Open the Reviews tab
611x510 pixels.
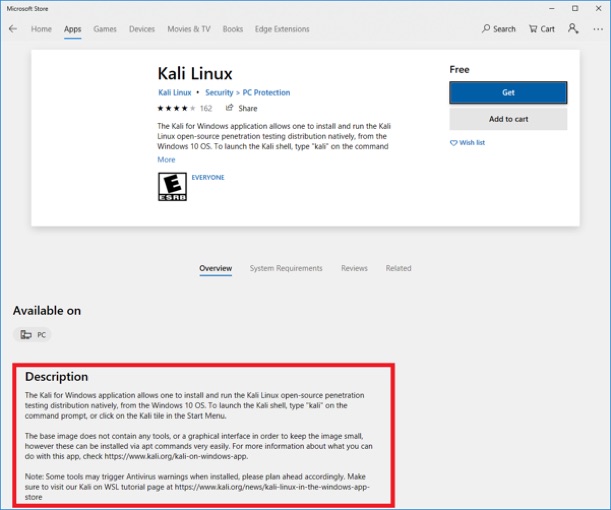[x=354, y=268]
